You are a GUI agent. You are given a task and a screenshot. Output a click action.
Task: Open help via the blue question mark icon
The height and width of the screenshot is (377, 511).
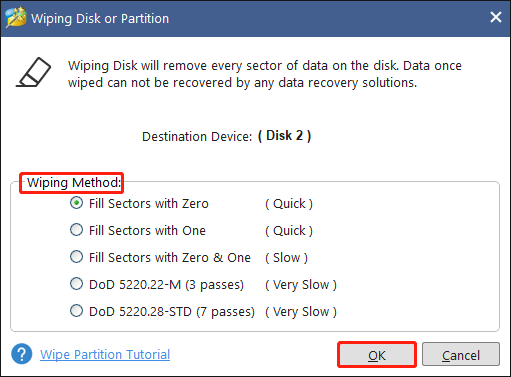(22, 354)
